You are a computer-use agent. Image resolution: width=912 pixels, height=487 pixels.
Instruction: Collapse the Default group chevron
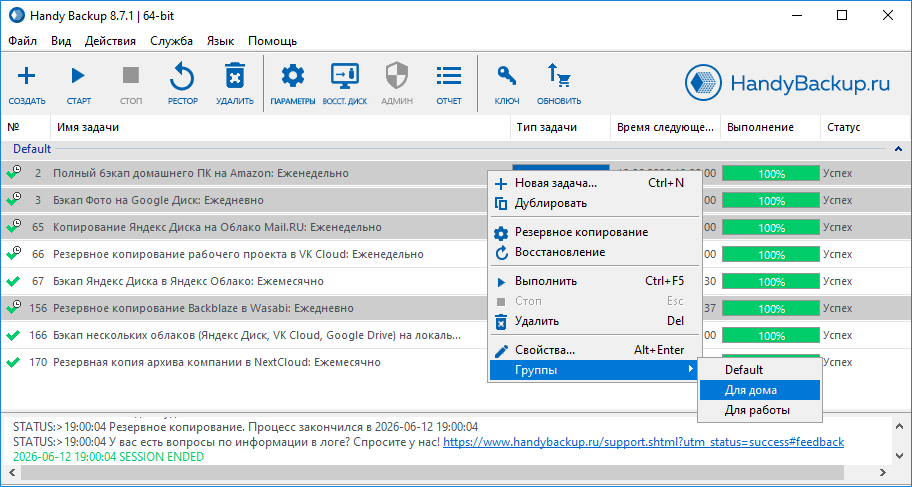click(x=899, y=149)
